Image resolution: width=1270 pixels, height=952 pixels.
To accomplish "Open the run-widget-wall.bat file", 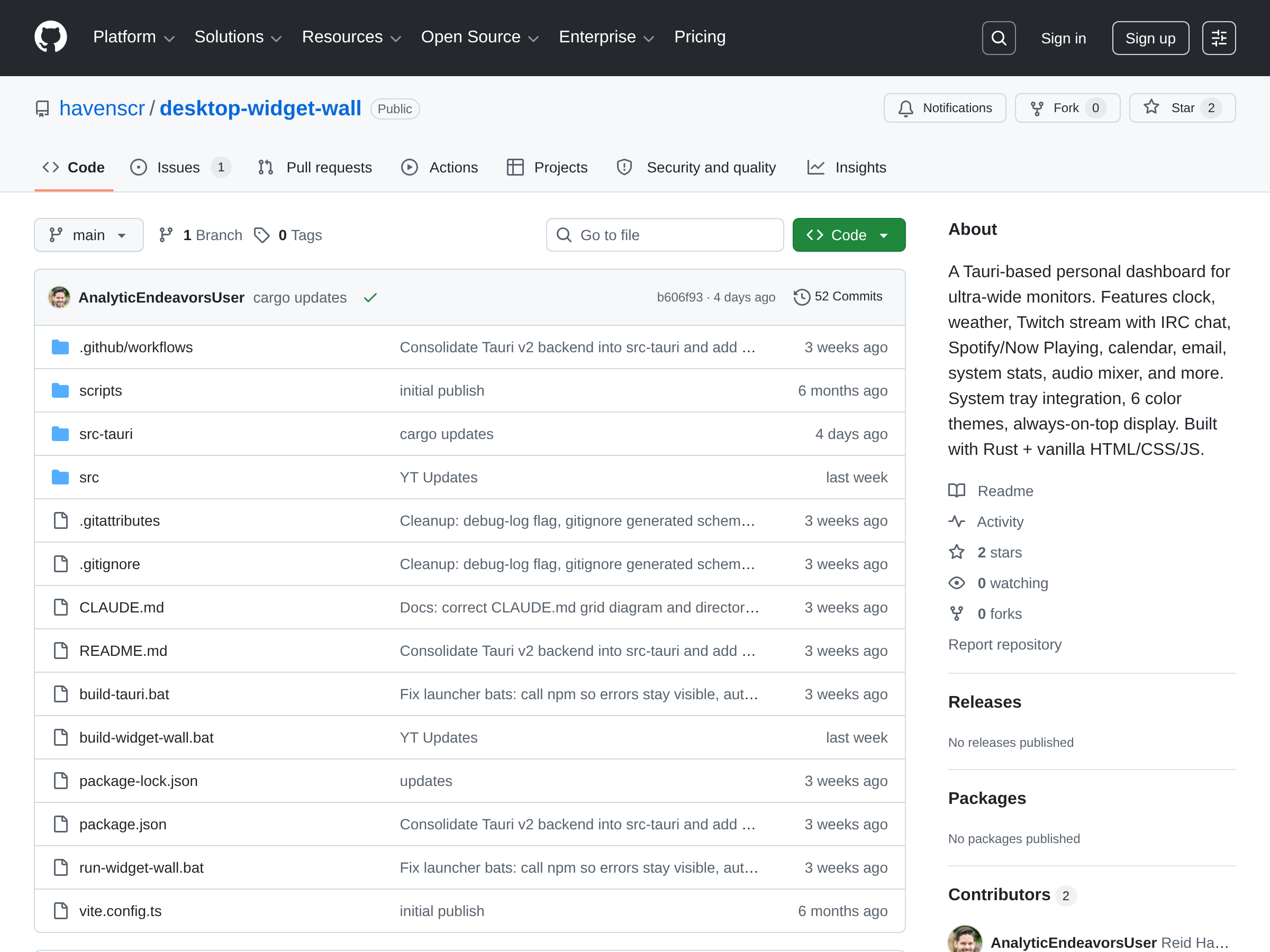I will pyautogui.click(x=141, y=868).
